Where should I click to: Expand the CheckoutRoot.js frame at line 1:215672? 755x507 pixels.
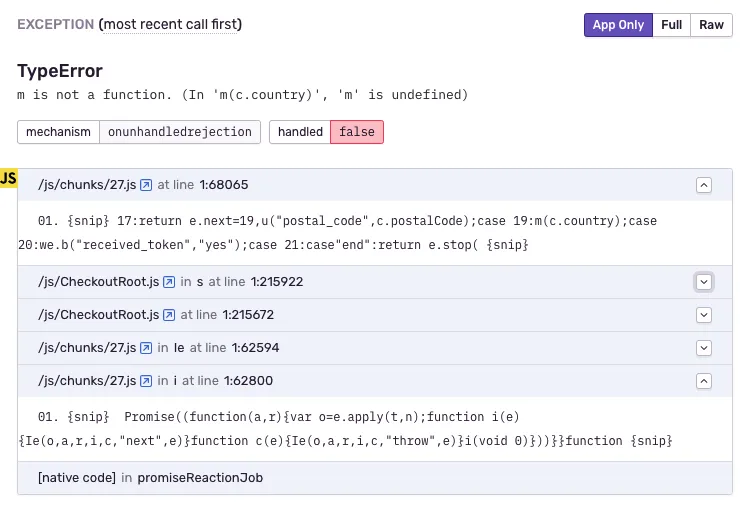pos(704,315)
